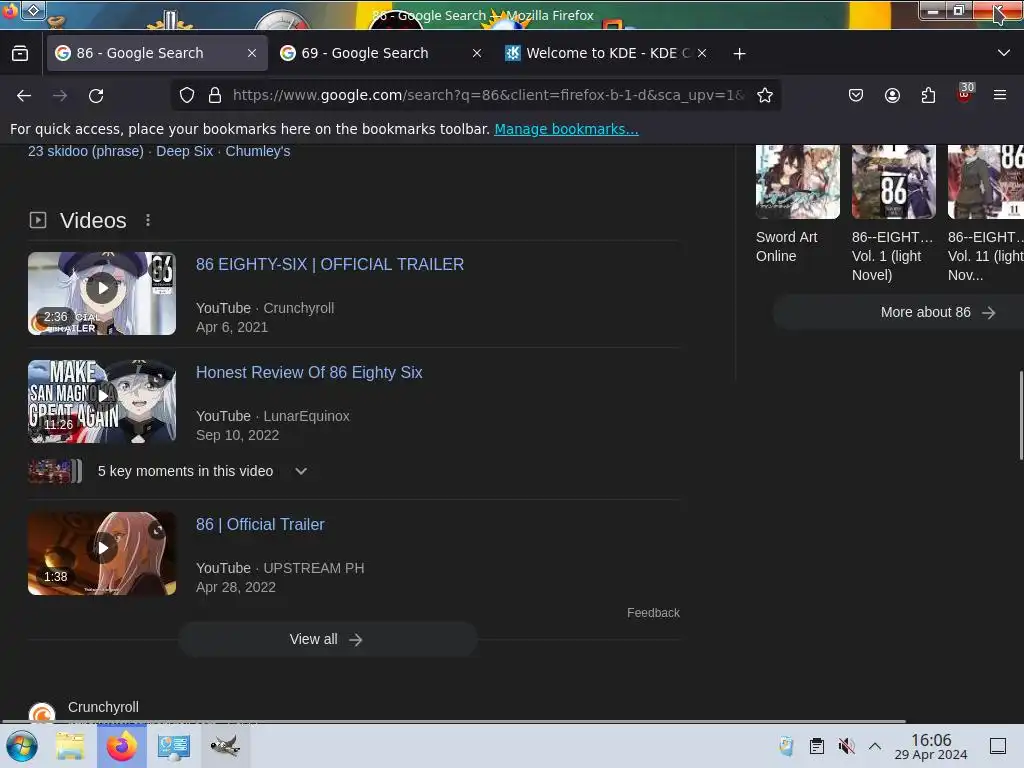Viewport: 1024px width, 768px height.
Task: Open the clock showing 16:06
Action: pos(931,746)
